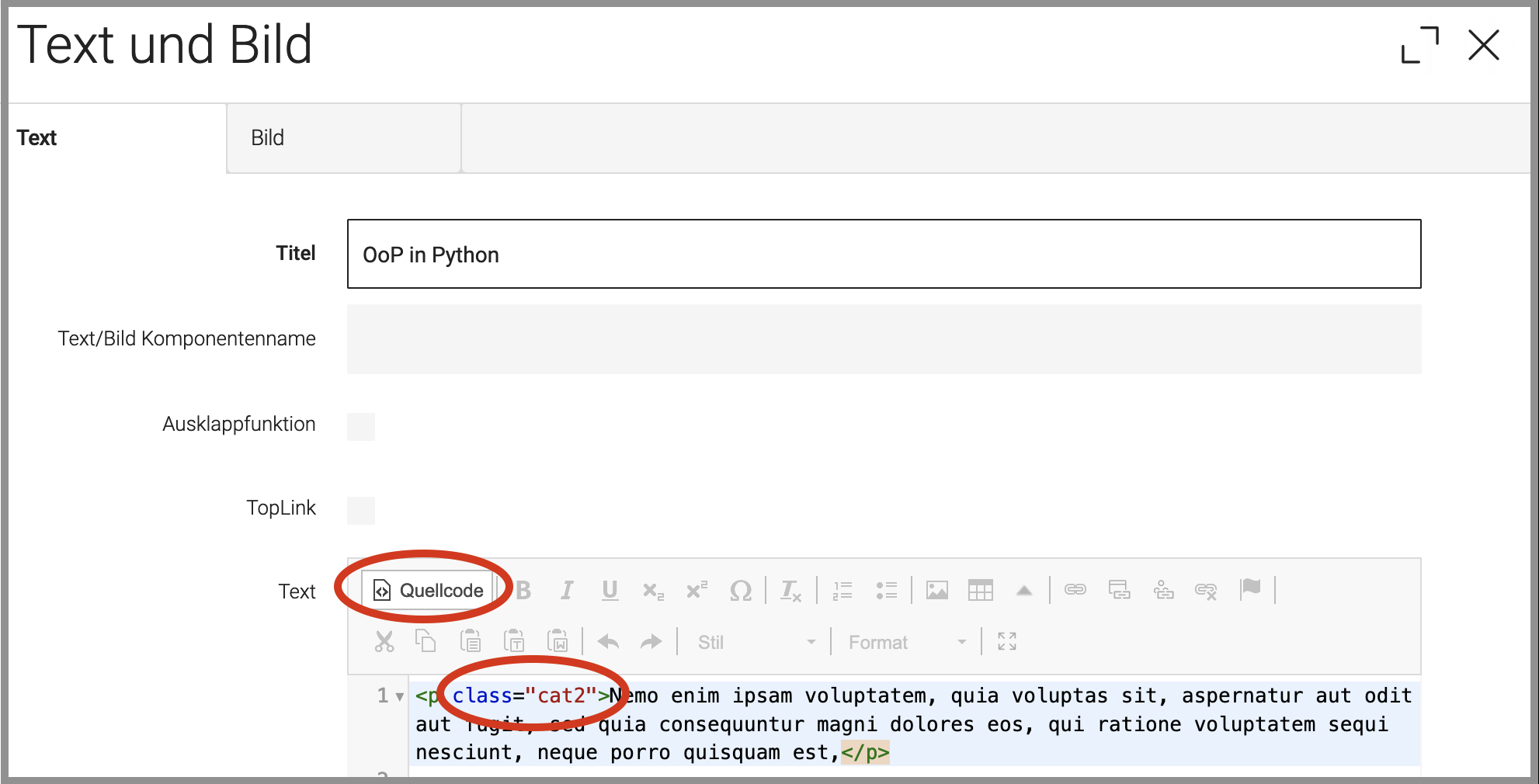This screenshot has width=1539, height=784.
Task: Click the Quellcode source button
Action: [428, 591]
